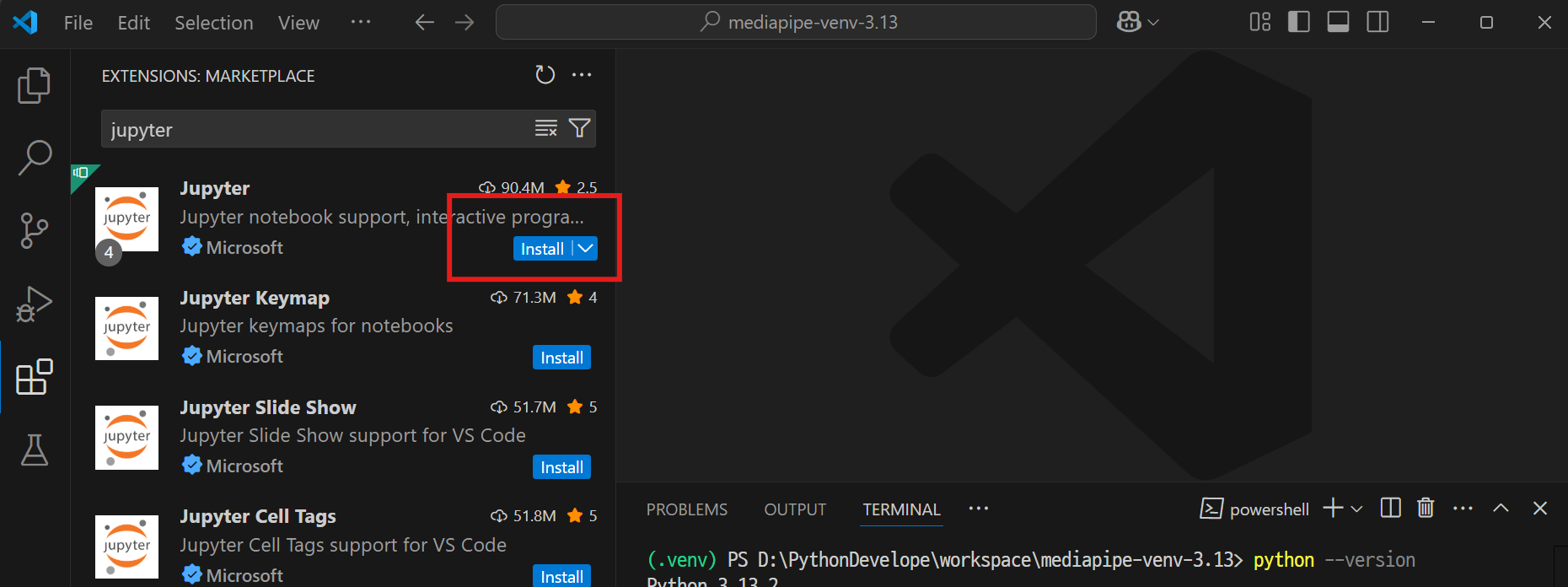Image resolution: width=1568 pixels, height=587 pixels.
Task: Open the new terminal launch profile dropdown
Action: pos(1356,509)
